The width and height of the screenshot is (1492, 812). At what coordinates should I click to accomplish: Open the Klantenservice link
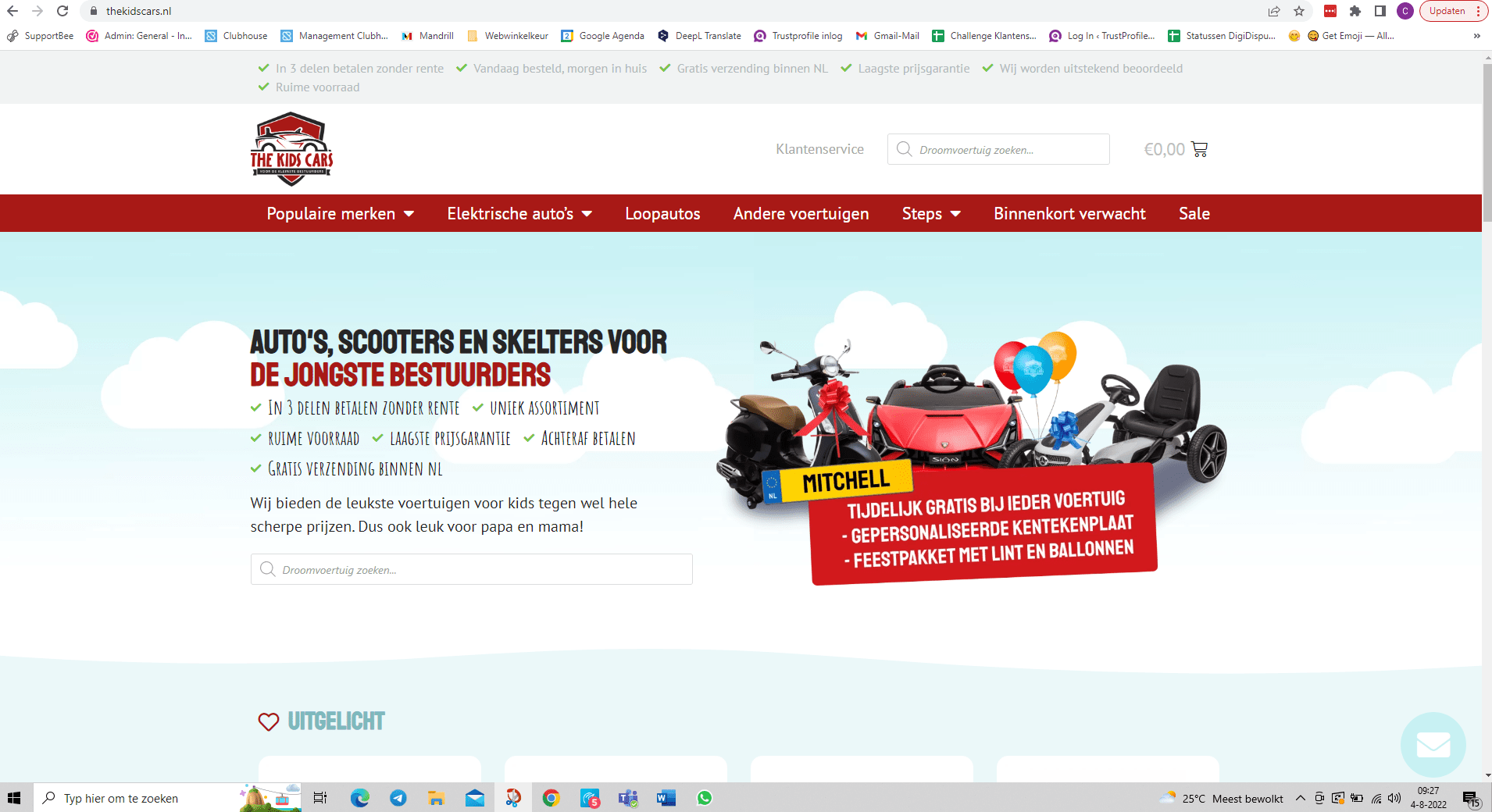(819, 149)
